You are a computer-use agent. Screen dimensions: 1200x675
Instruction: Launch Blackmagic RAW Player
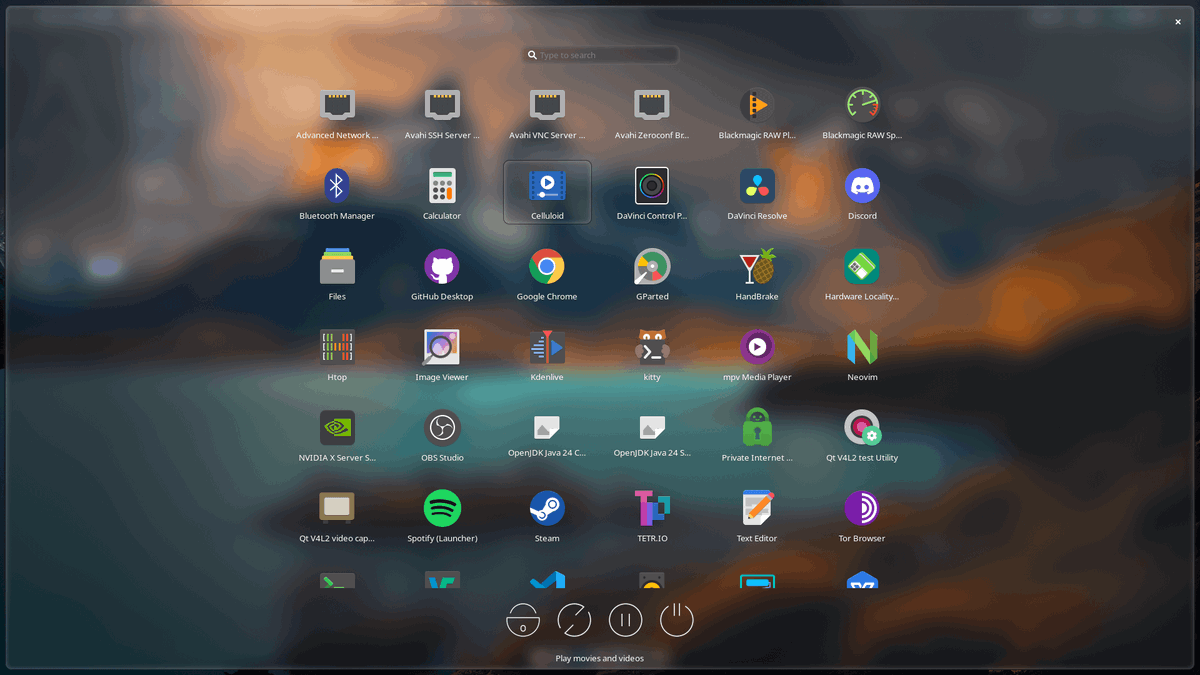[x=757, y=113]
